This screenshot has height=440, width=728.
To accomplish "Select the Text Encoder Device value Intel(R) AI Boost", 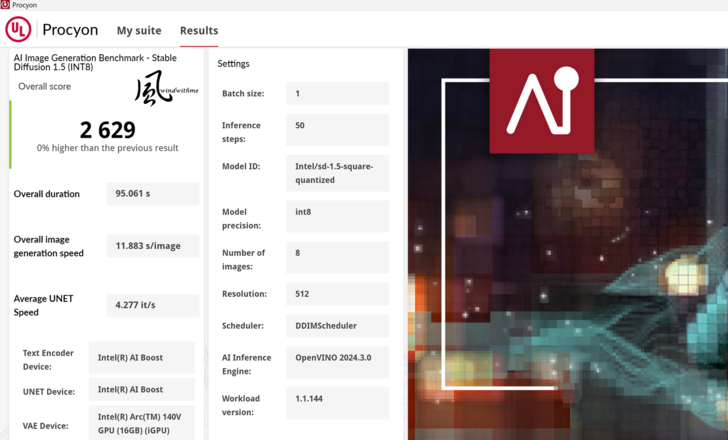I will [x=142, y=358].
